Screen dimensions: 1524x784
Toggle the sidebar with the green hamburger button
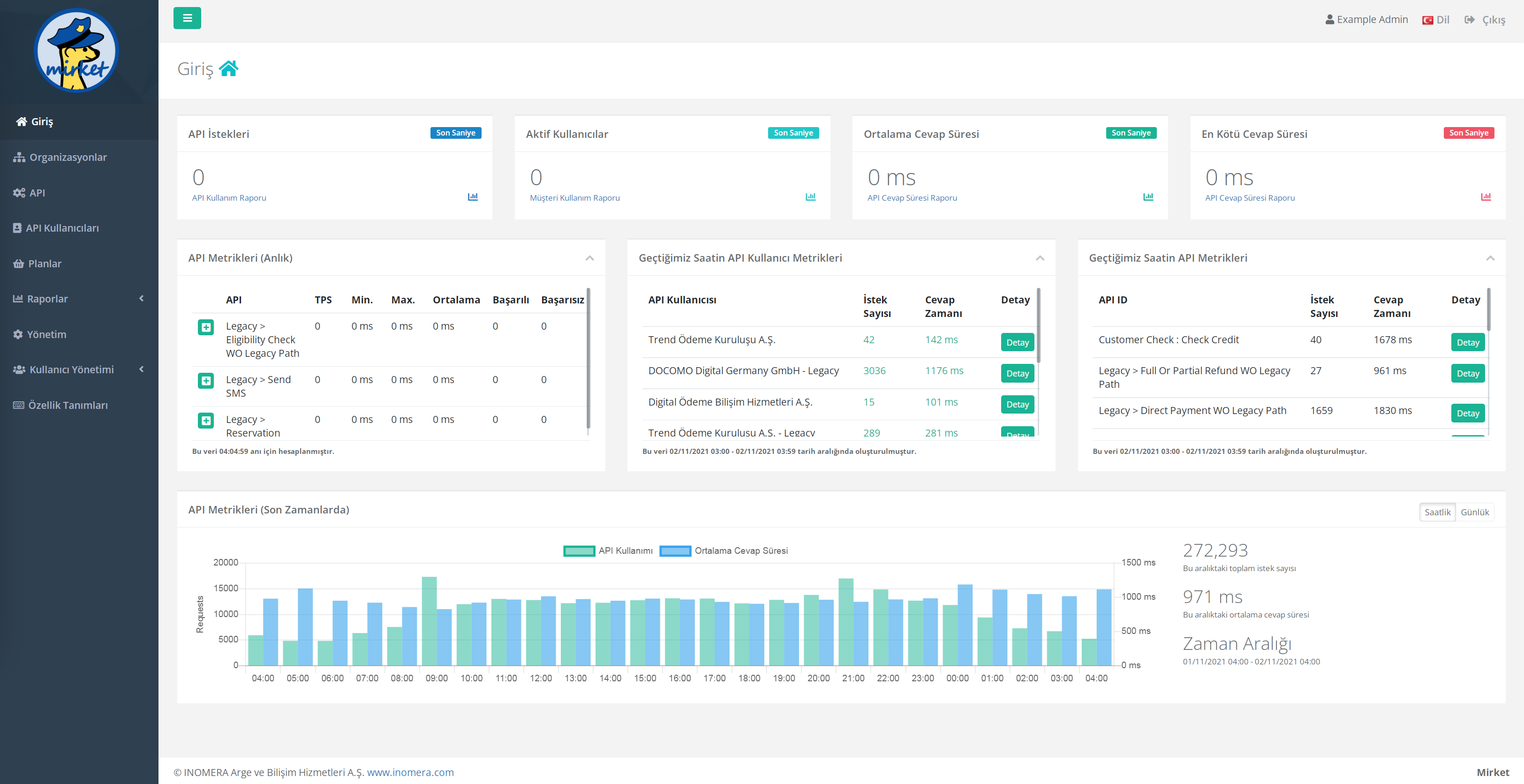187,18
